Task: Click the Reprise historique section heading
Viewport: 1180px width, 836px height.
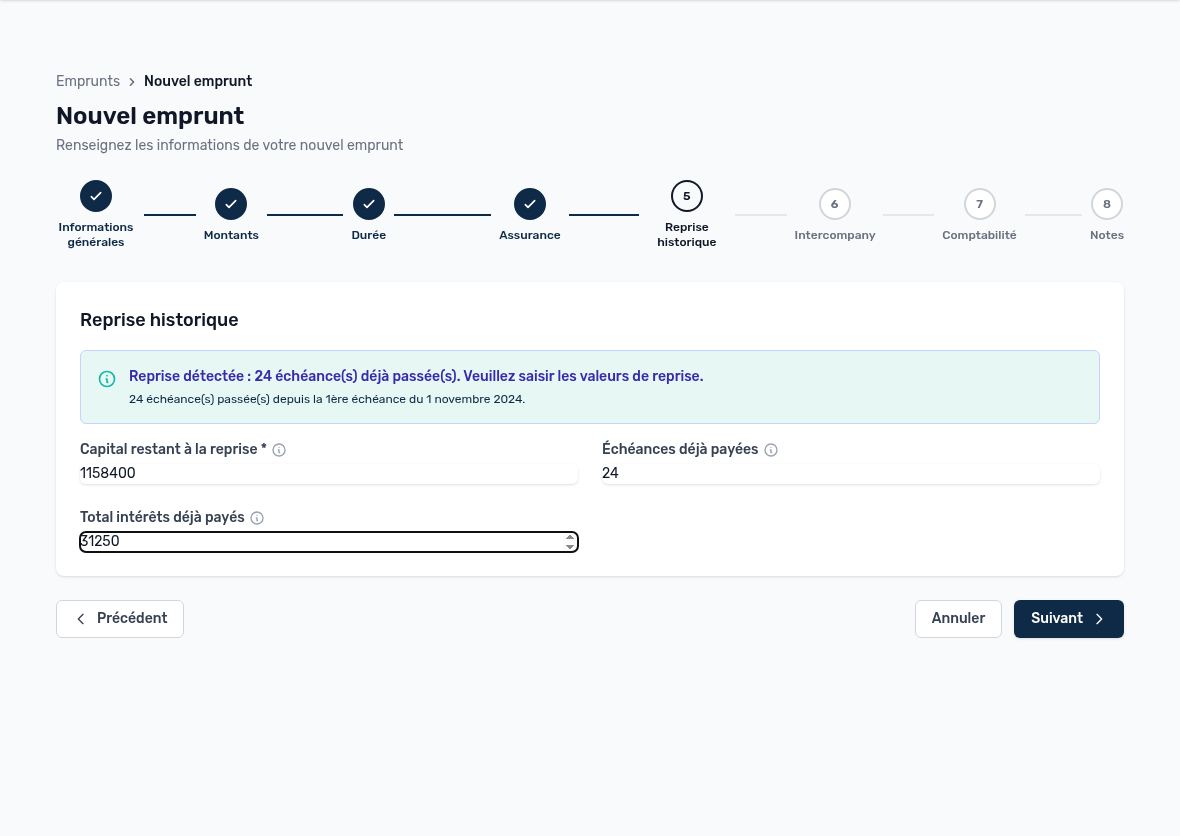Action: pyautogui.click(x=159, y=320)
